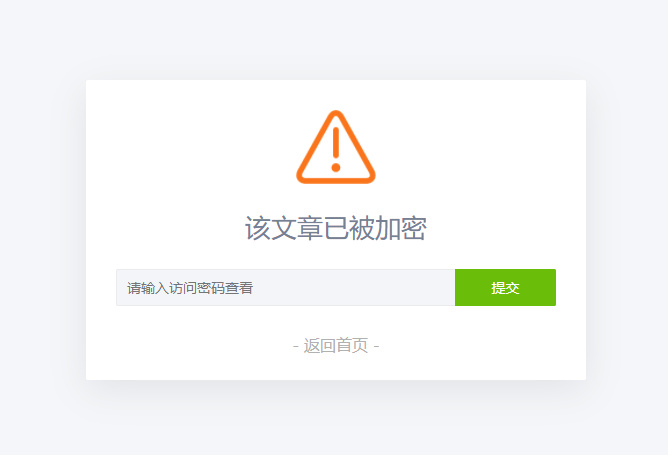668x455 pixels.
Task: Click the bottom edge of the warning triangle
Action: [336, 181]
